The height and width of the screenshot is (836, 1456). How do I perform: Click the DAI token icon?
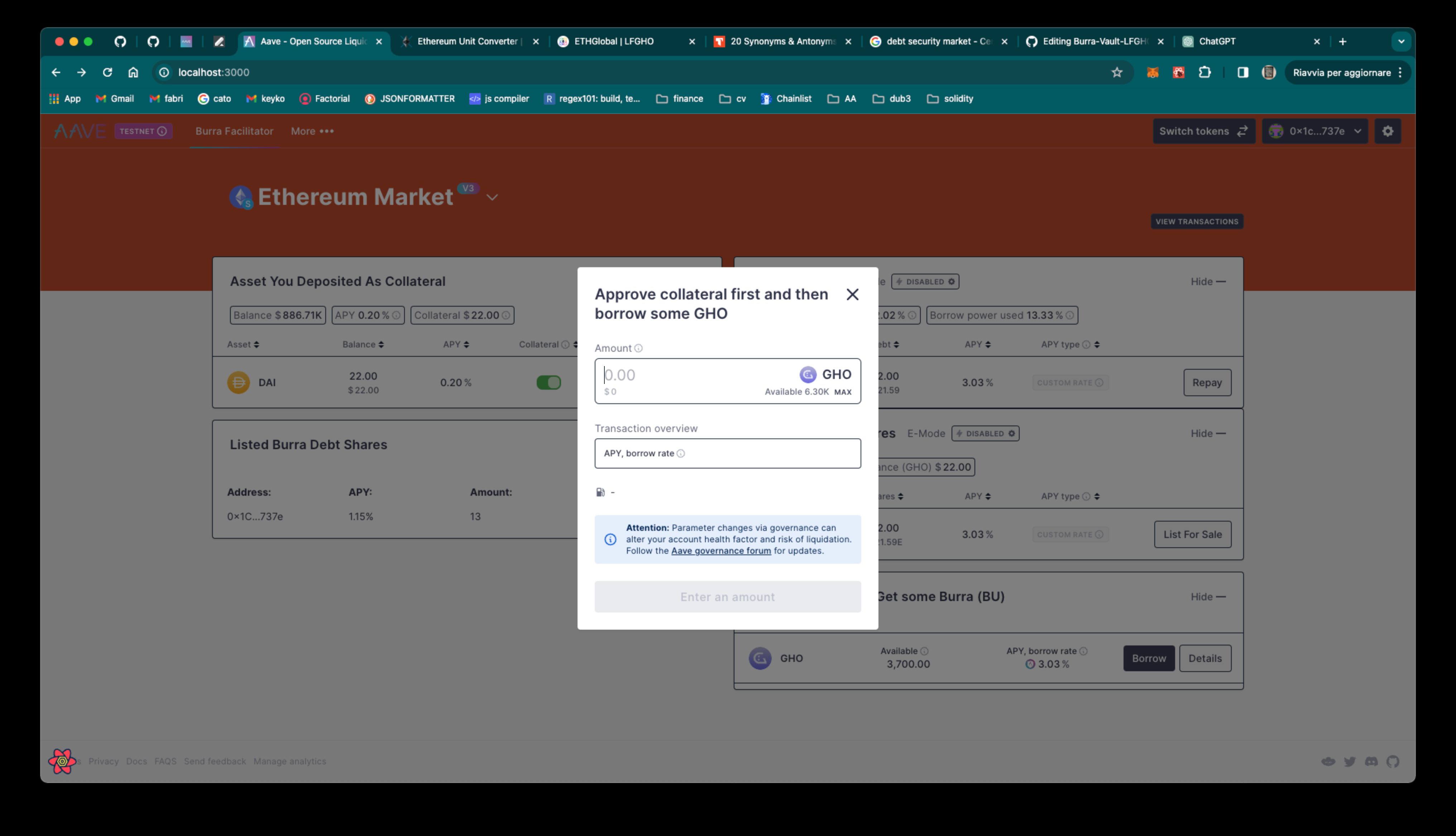pos(238,383)
